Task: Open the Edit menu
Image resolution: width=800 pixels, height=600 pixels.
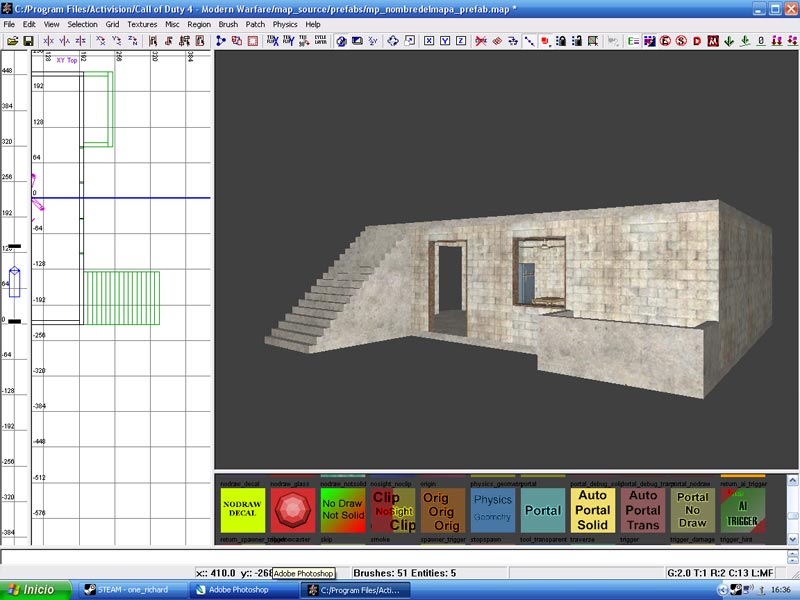Action: pyautogui.click(x=29, y=24)
